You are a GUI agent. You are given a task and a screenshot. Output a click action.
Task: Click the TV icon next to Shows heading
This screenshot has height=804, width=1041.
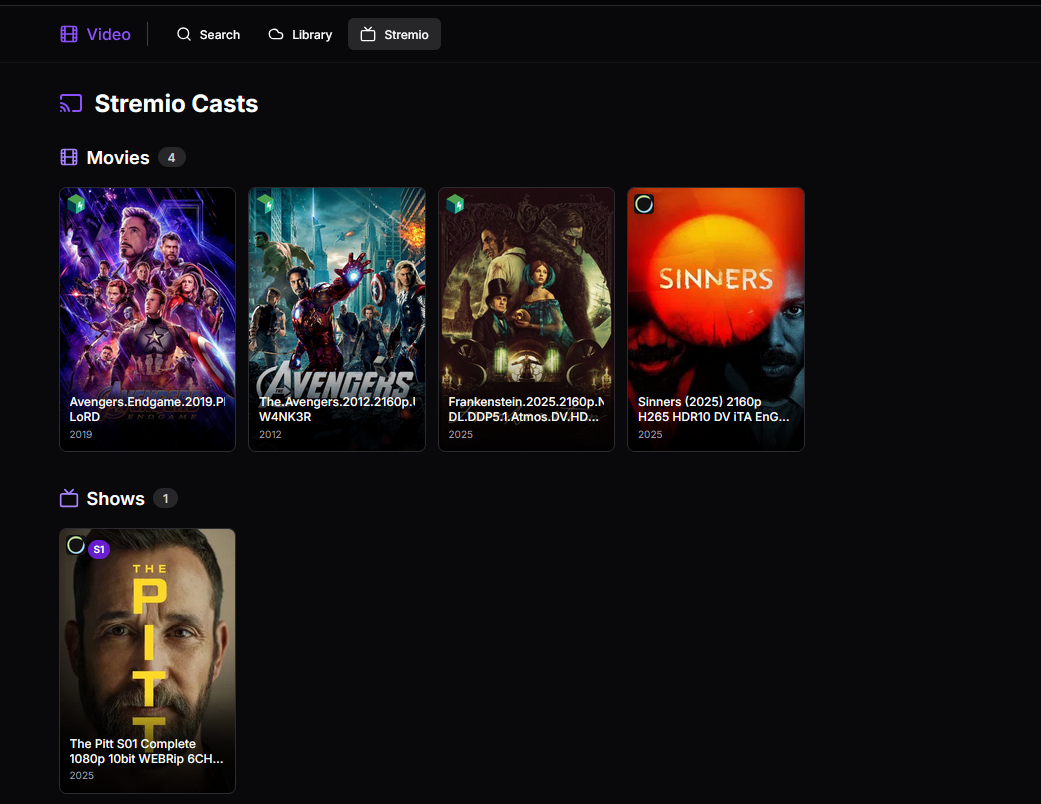[x=69, y=498]
